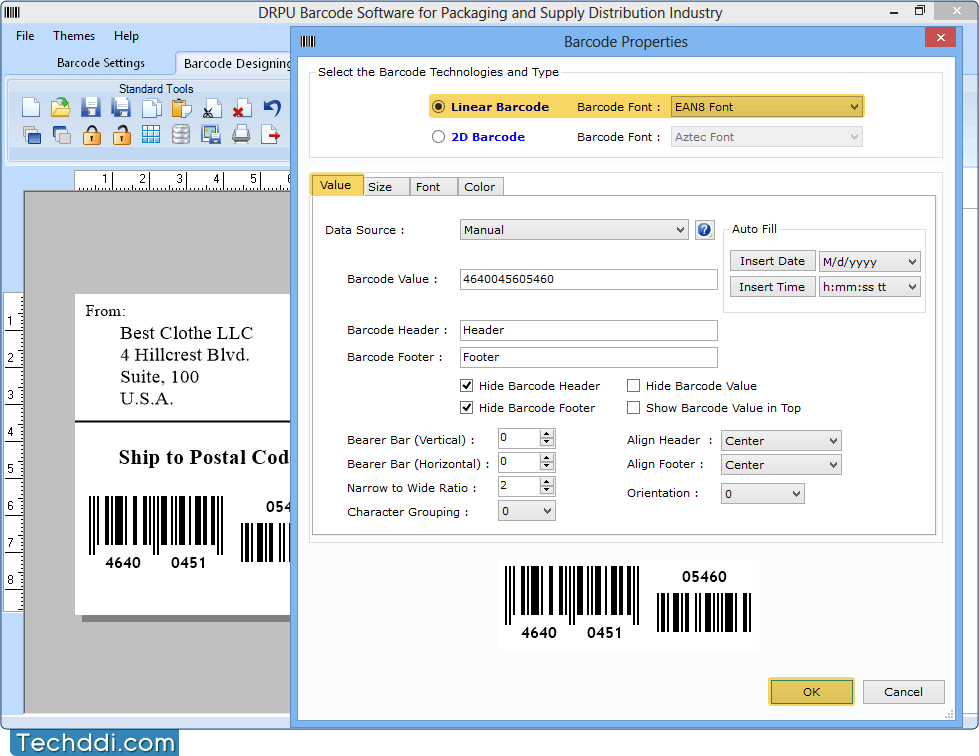The height and width of the screenshot is (756, 979).
Task: Click the blue grid icon
Action: (x=150, y=134)
